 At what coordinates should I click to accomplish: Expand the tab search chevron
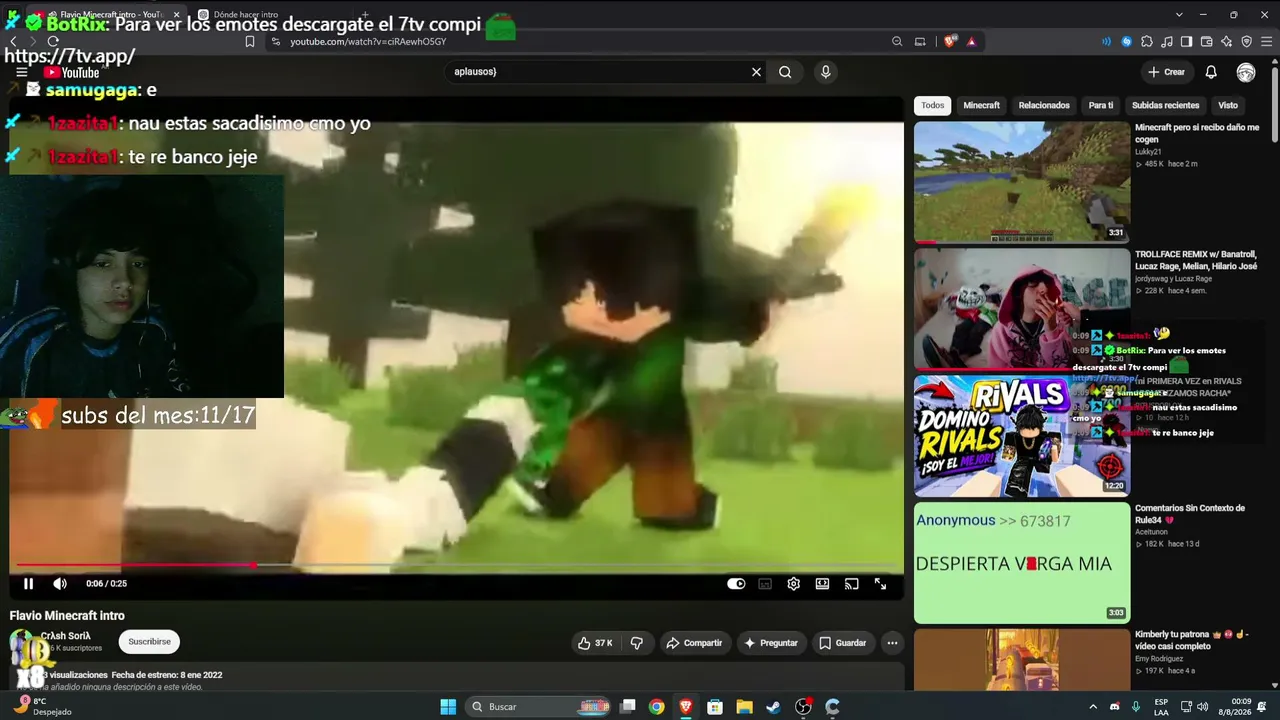(x=1179, y=15)
